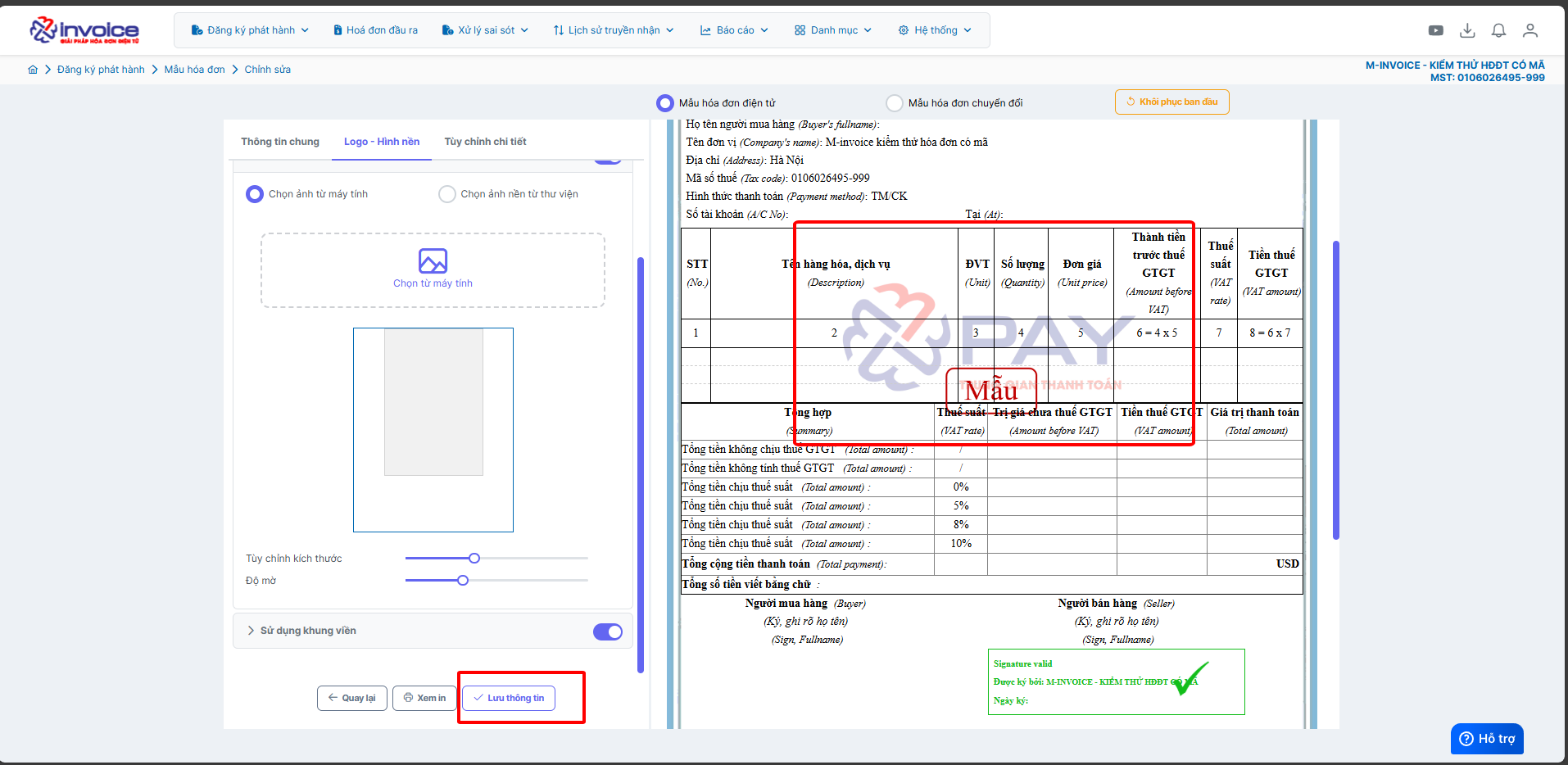The height and width of the screenshot is (765, 1568).
Task: Select Chọn ảnh từ máy tính radio
Action: tap(255, 194)
